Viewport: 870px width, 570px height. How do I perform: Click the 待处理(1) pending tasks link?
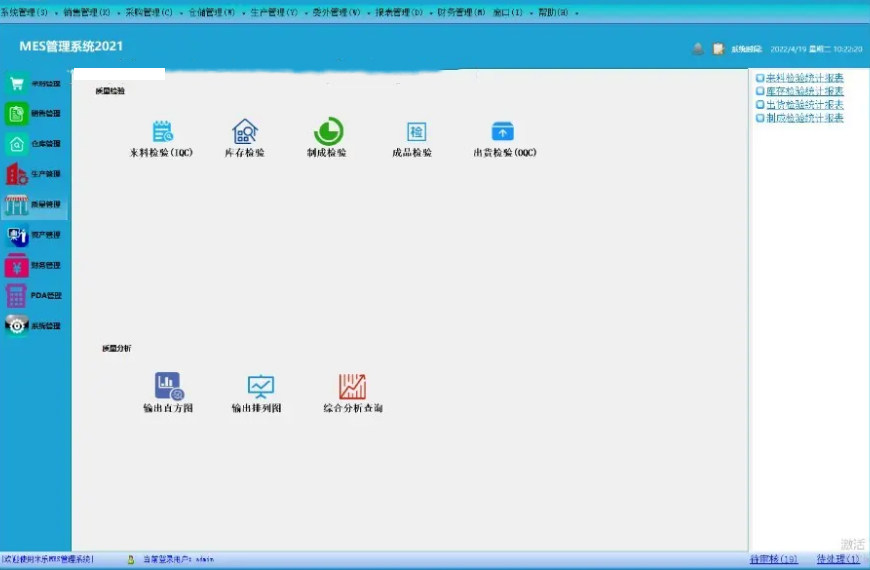coord(838,559)
